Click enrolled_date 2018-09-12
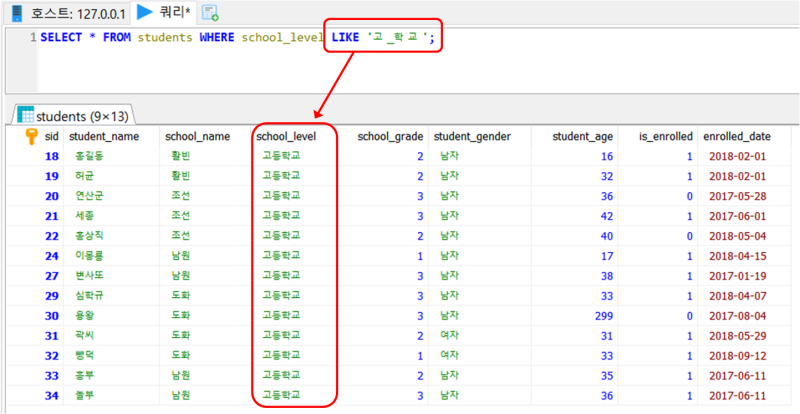Screen dimensions: 800x414 point(737,356)
